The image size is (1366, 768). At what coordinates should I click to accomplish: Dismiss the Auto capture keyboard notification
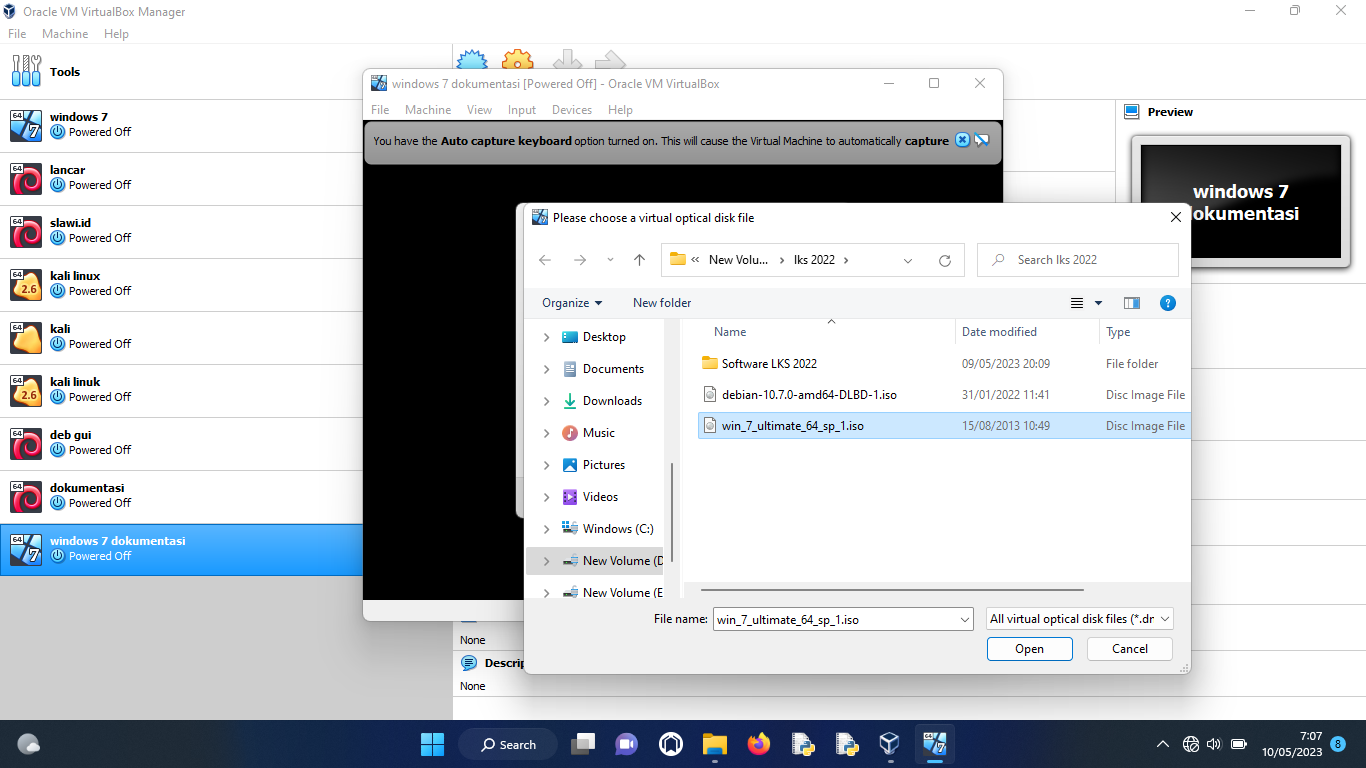(x=962, y=140)
